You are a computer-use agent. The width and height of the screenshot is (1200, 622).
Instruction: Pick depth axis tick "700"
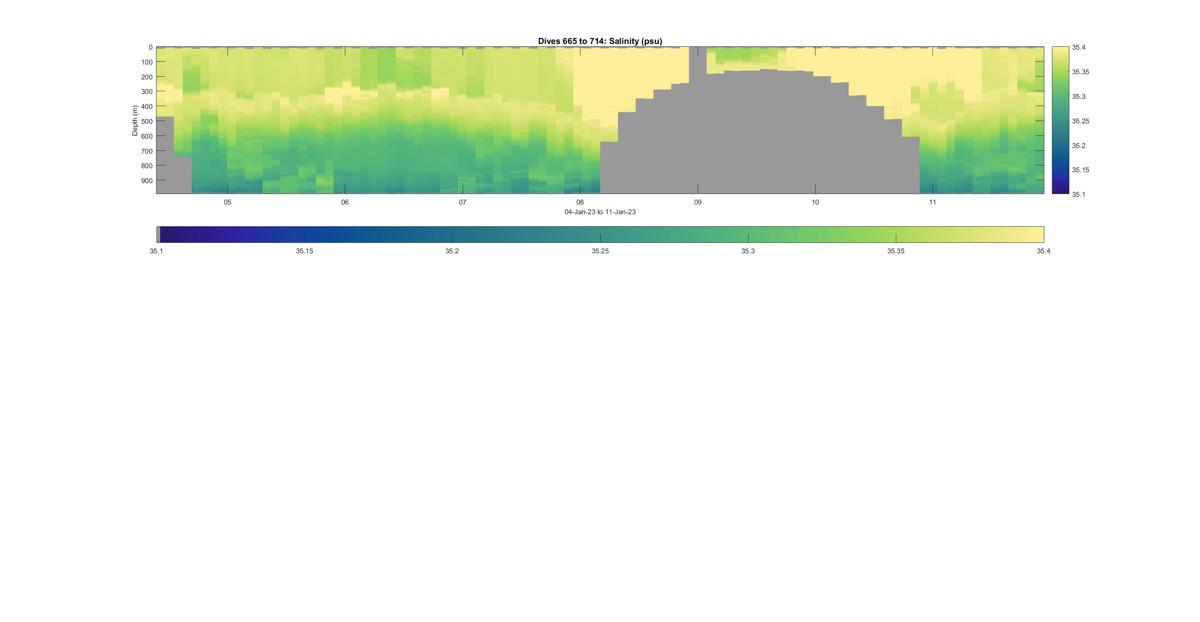(x=146, y=151)
